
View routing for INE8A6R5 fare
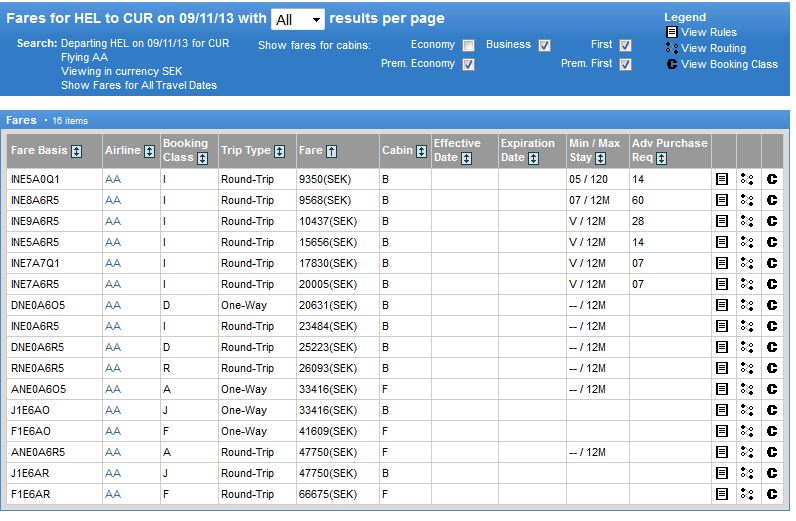click(x=746, y=200)
